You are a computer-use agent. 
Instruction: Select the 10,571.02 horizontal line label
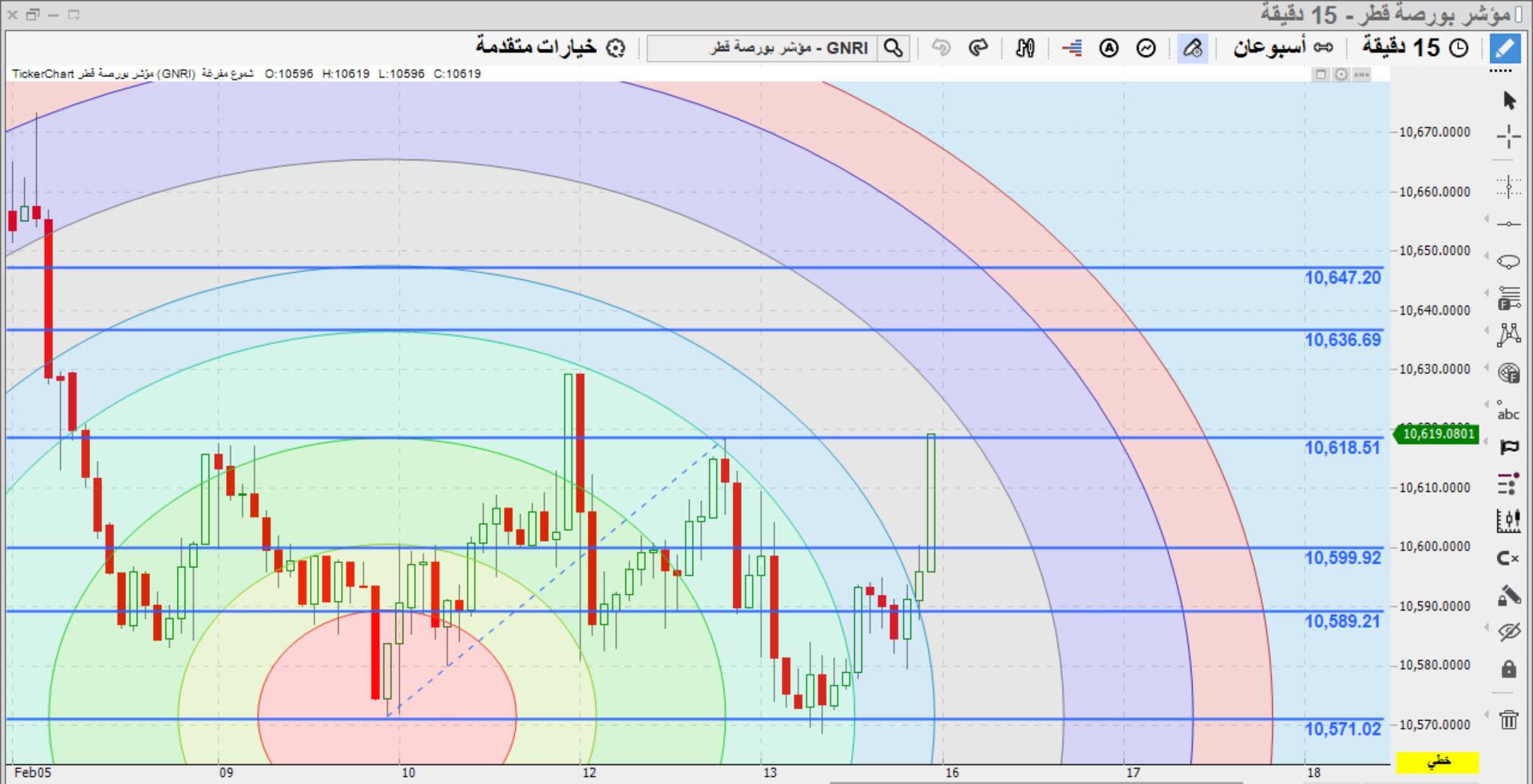click(x=1342, y=729)
